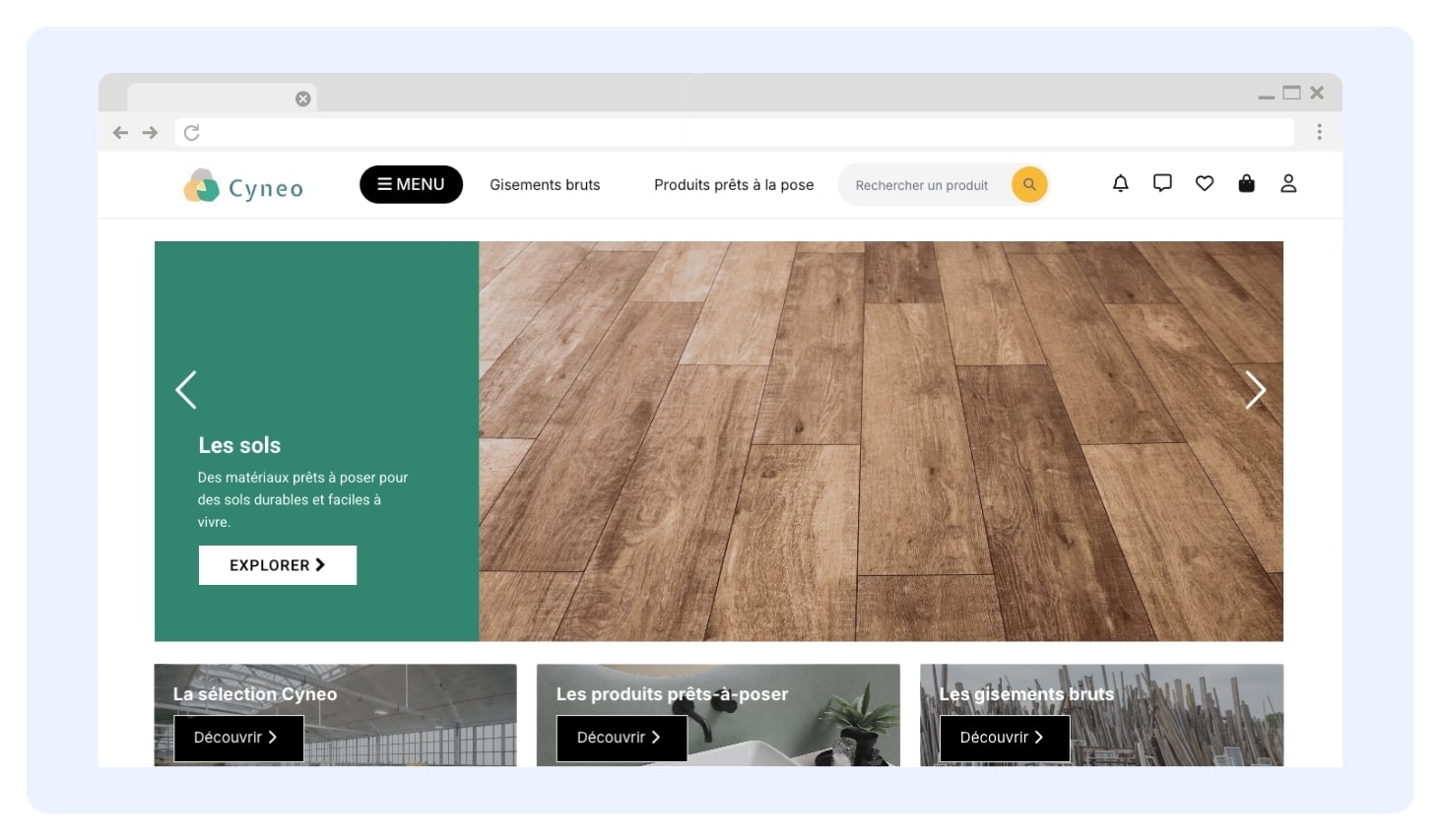The height and width of the screenshot is (840, 1441).
Task: Click the wooden floor carousel image
Action: click(881, 441)
